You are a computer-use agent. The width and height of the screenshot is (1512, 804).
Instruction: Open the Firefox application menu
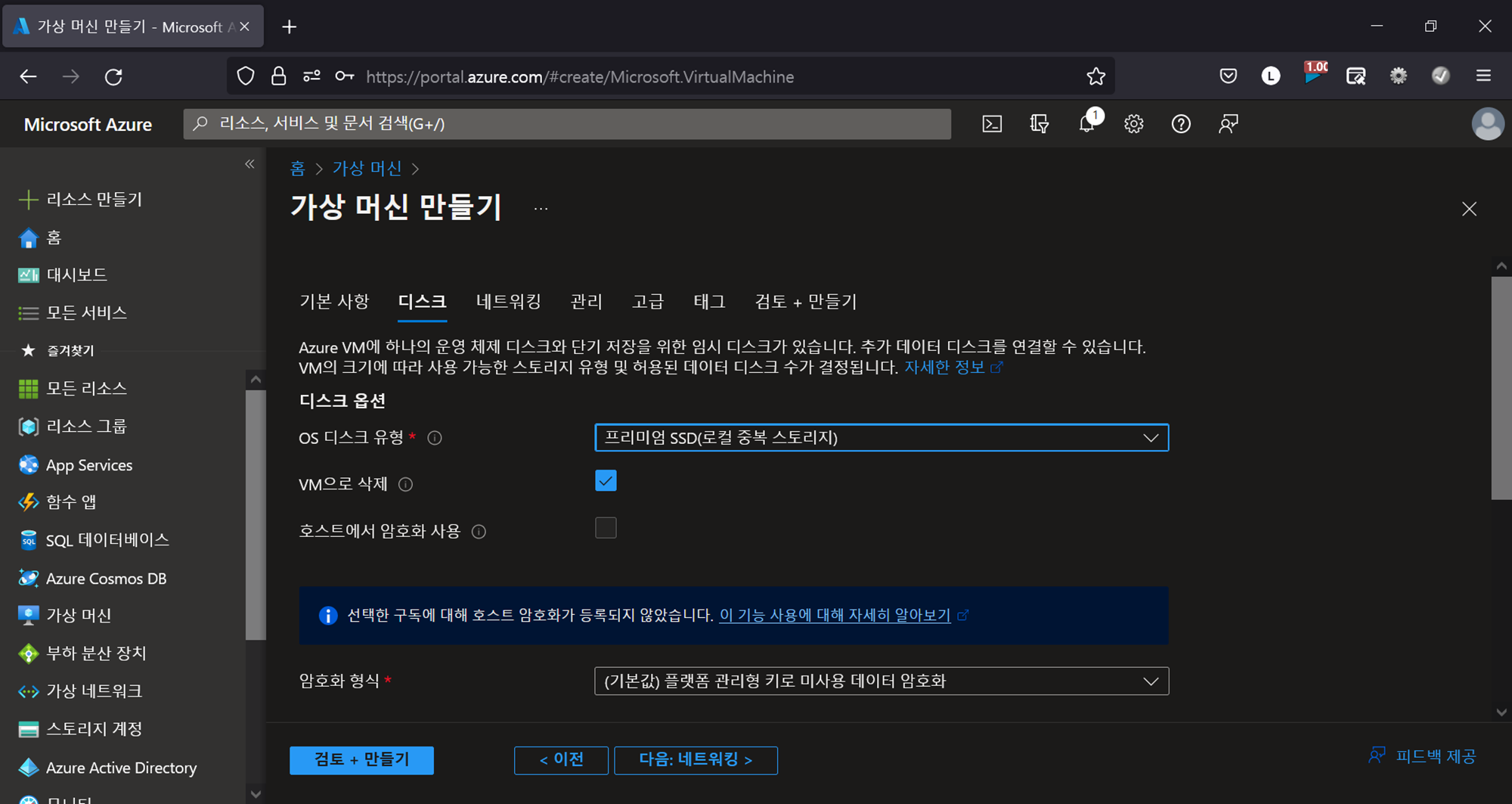point(1483,76)
